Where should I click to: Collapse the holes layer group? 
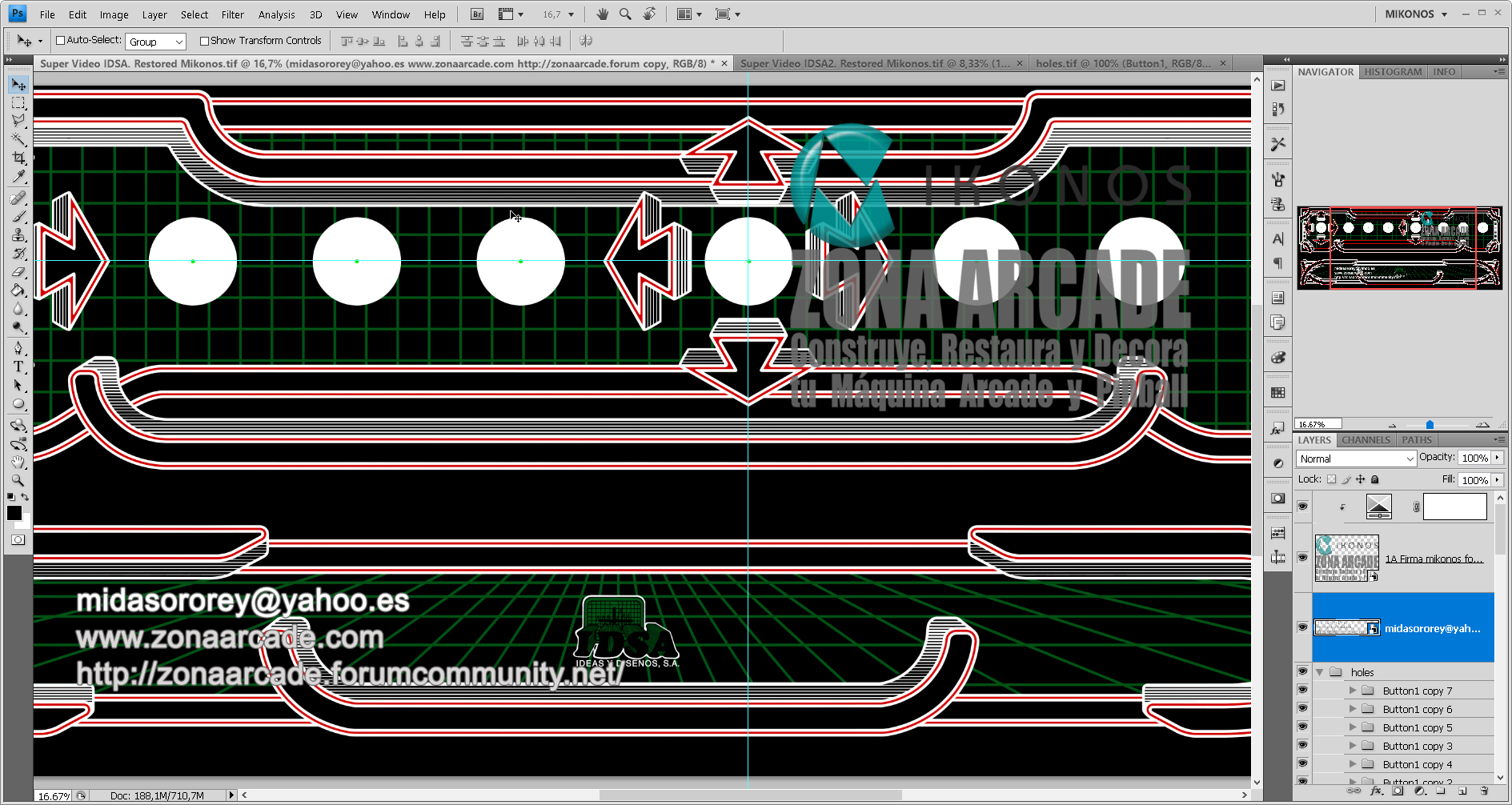click(x=1320, y=672)
